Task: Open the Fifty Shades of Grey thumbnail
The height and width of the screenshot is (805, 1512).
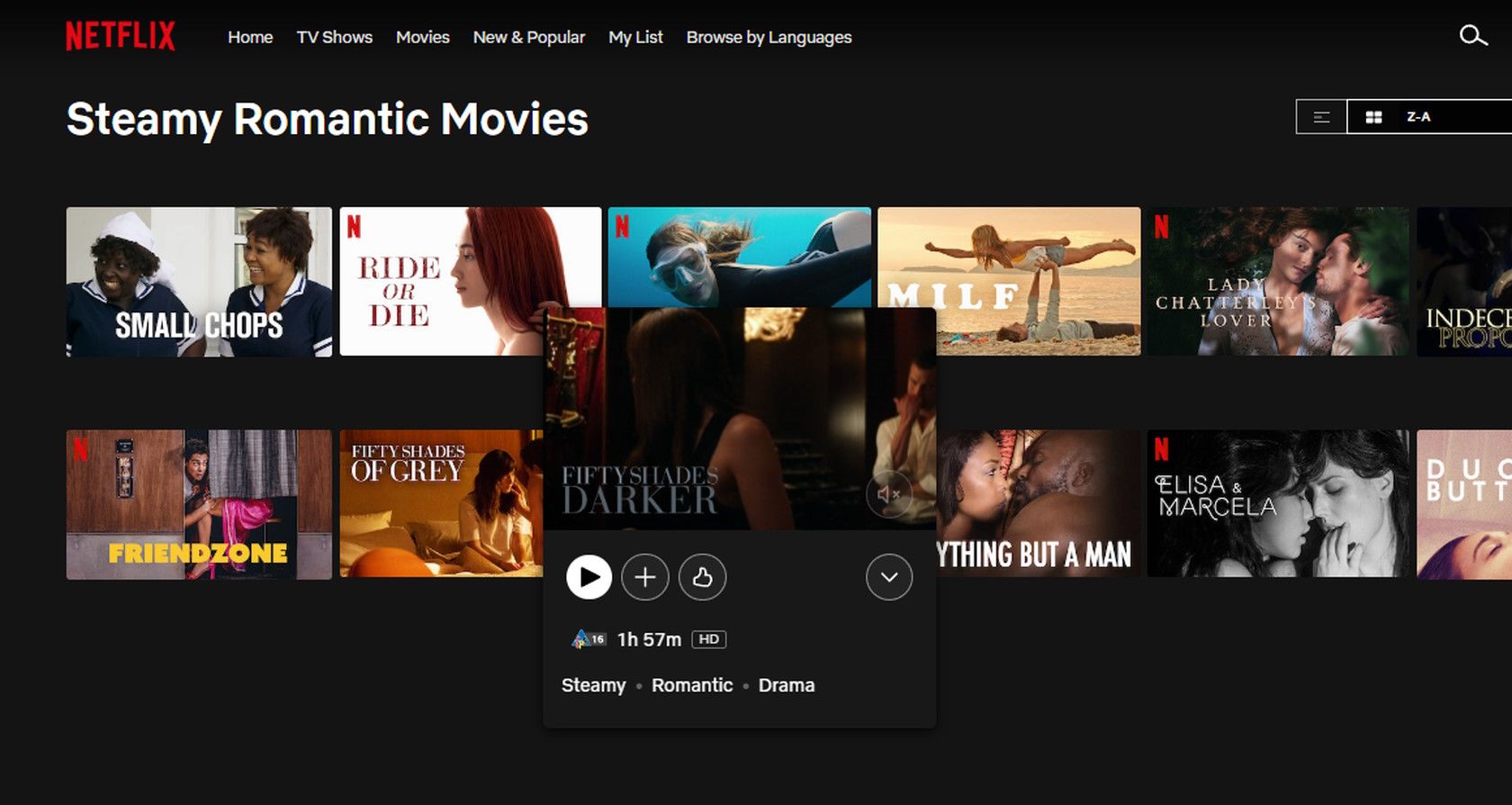Action: tap(441, 504)
